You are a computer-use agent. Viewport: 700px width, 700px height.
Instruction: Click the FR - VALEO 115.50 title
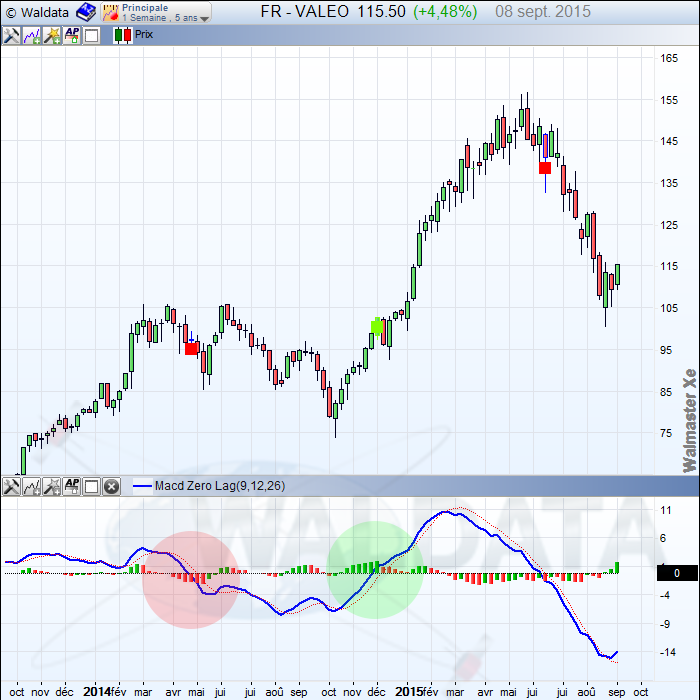click(x=333, y=12)
